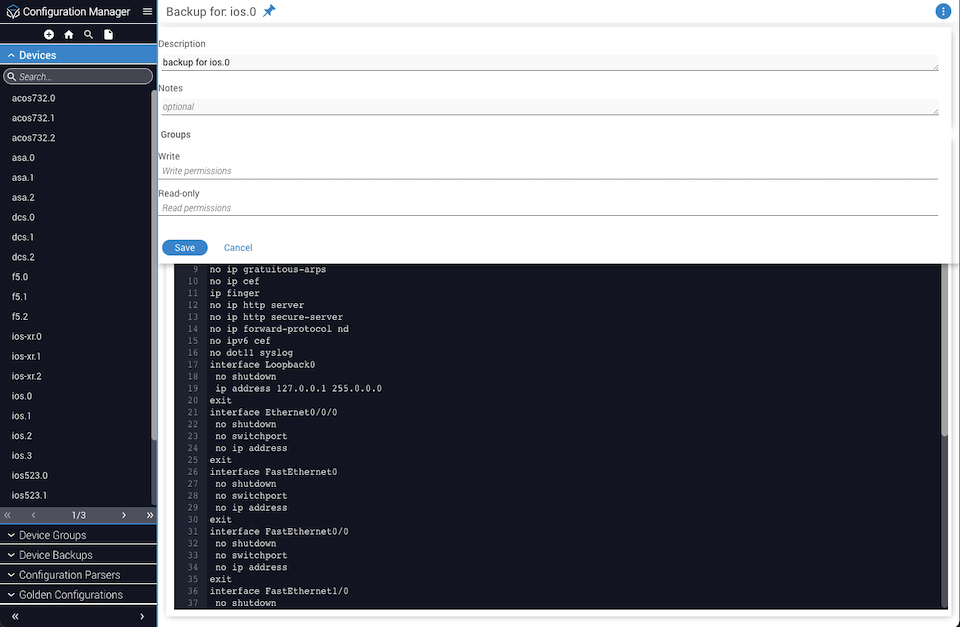This screenshot has width=960, height=627.
Task: Expand the Golden Configurations section
Action: tap(78, 595)
